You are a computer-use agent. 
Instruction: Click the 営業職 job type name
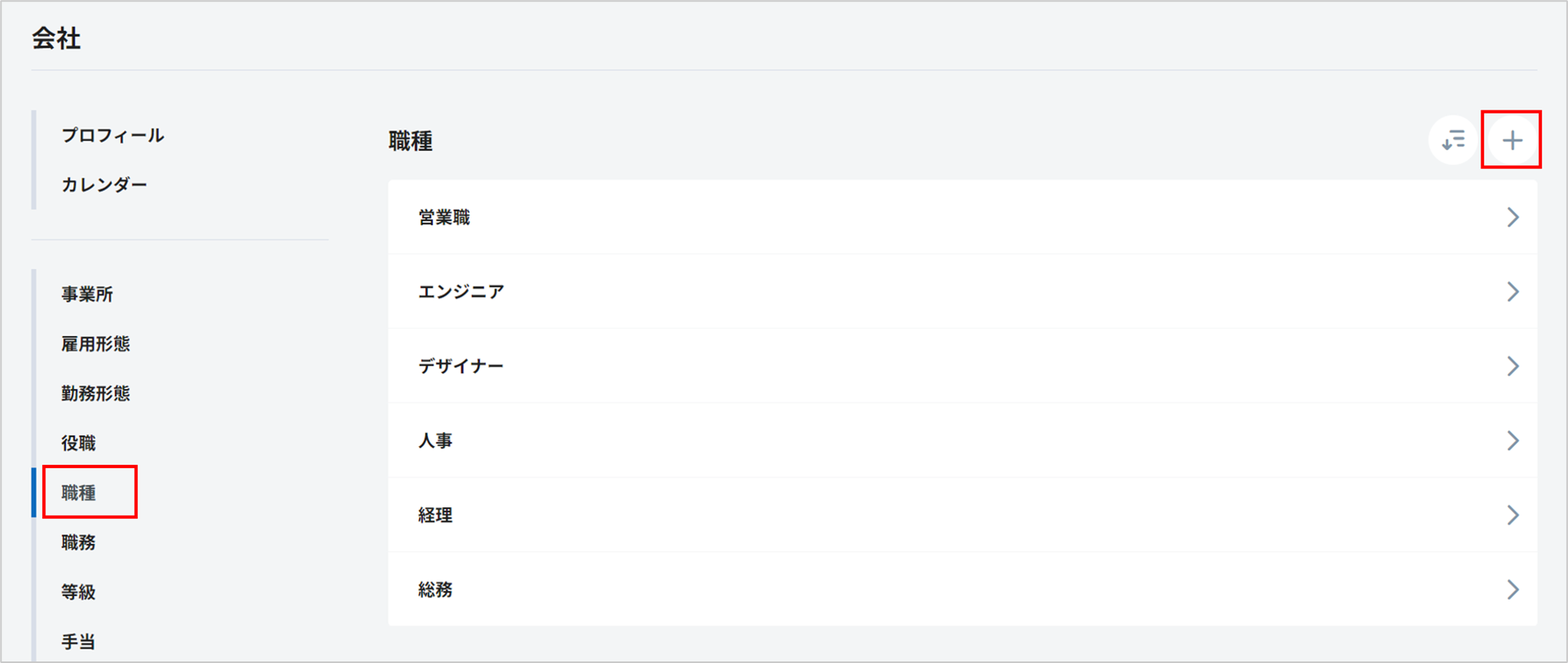[444, 218]
